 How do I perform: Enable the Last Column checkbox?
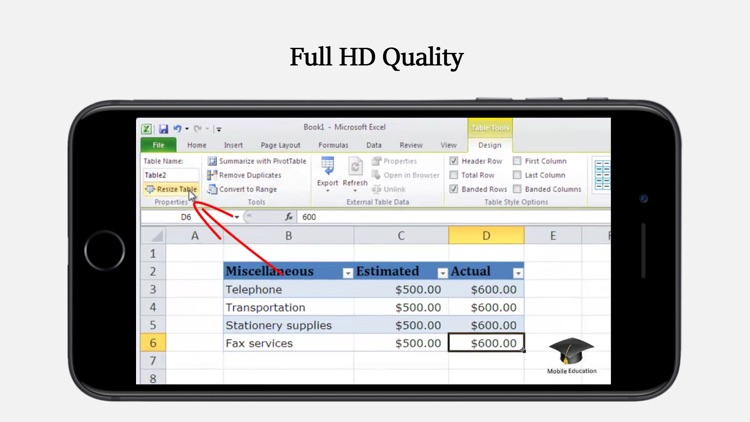coord(517,175)
